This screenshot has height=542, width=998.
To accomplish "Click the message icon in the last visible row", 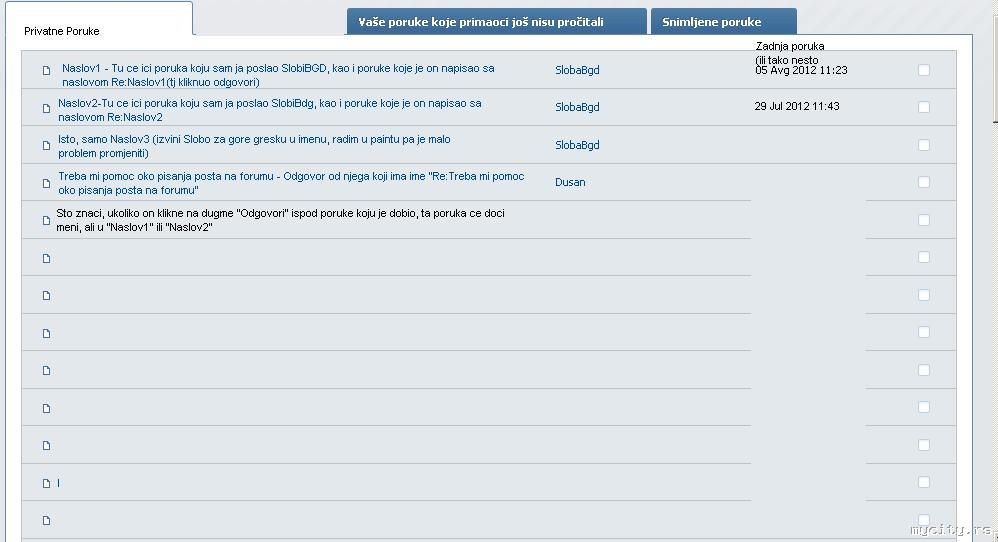I will click(46, 520).
